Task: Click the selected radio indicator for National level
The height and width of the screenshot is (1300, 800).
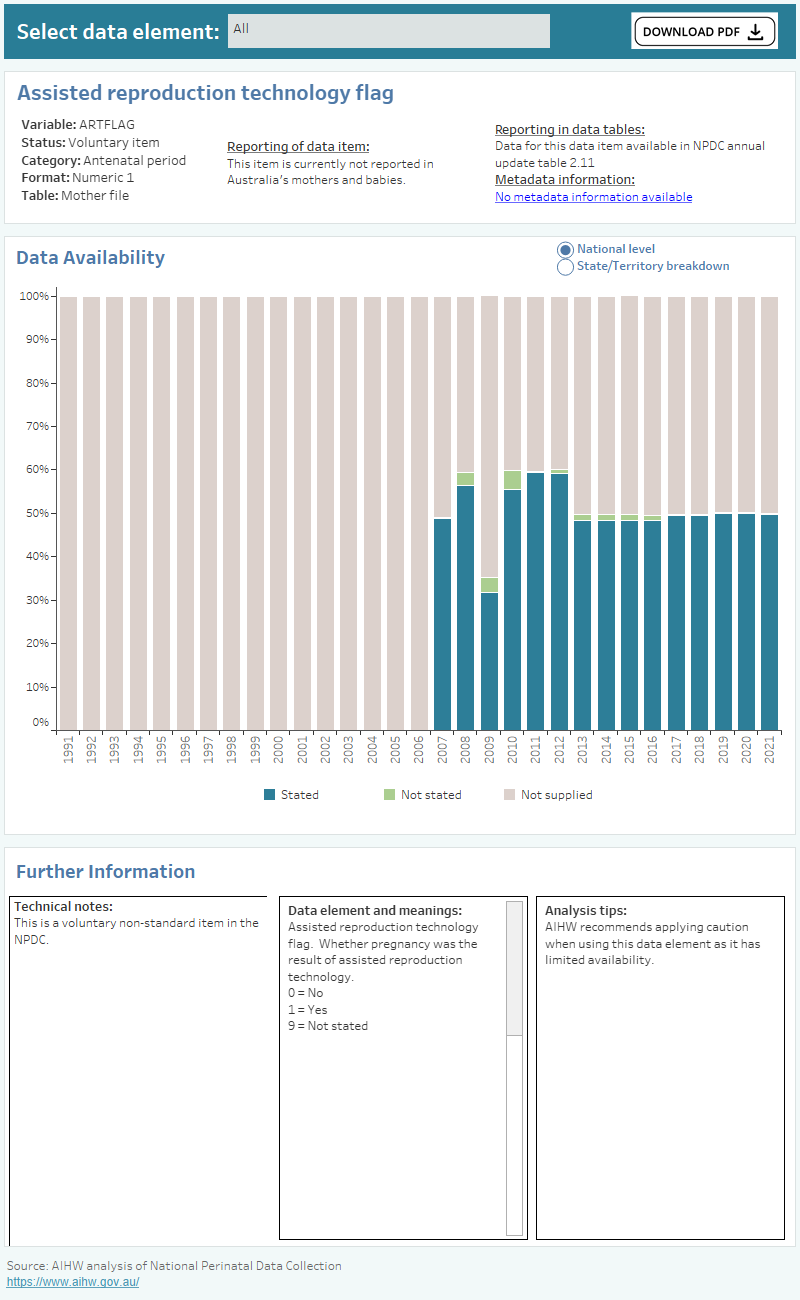Action: 565,249
